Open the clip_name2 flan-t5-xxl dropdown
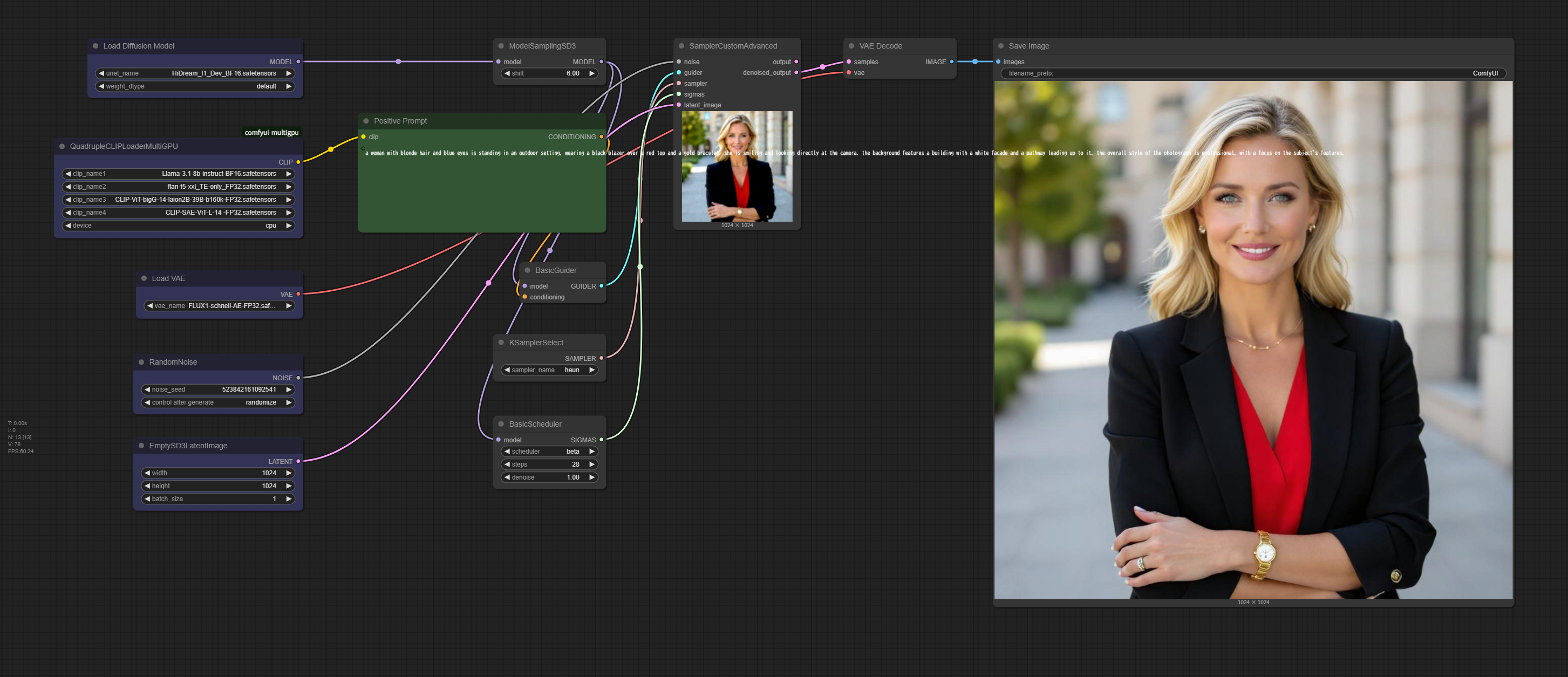 pos(179,186)
